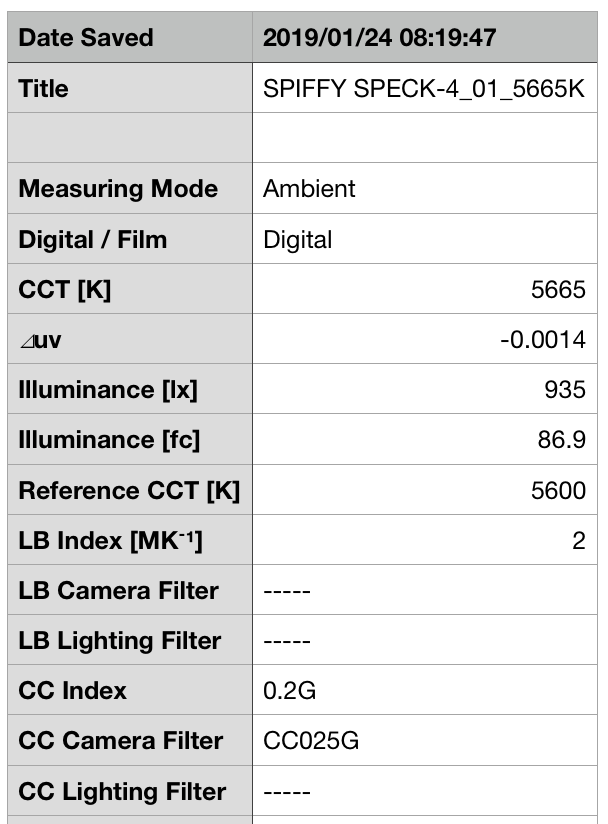Click the CC Lighting Filter label
This screenshot has width=608, height=824.
[122, 792]
